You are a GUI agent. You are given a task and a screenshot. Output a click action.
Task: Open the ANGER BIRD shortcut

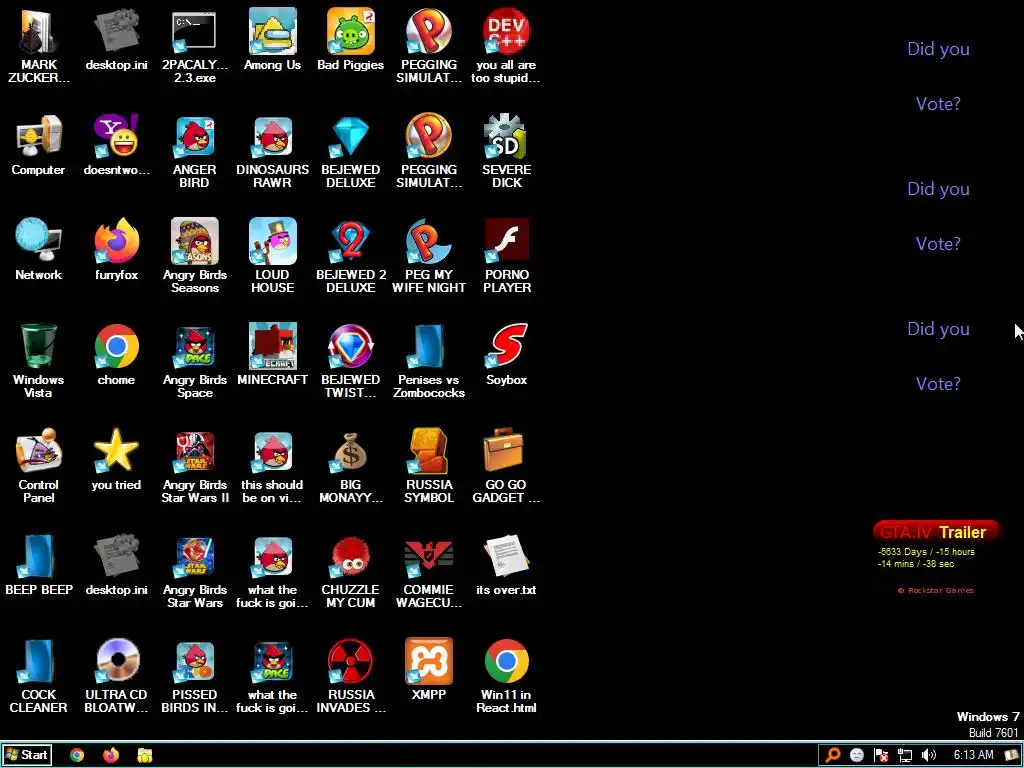coord(195,152)
